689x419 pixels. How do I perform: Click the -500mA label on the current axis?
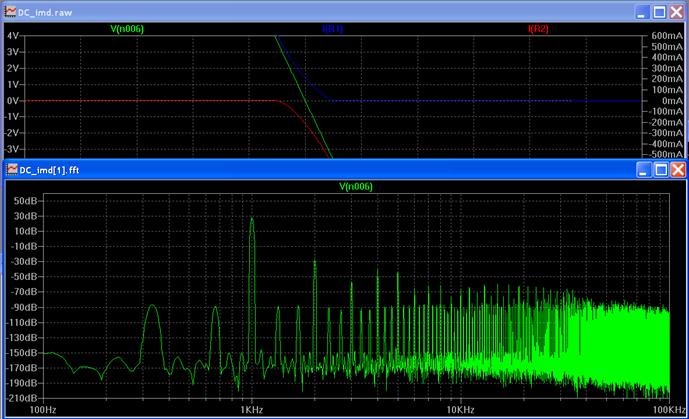(x=666, y=154)
